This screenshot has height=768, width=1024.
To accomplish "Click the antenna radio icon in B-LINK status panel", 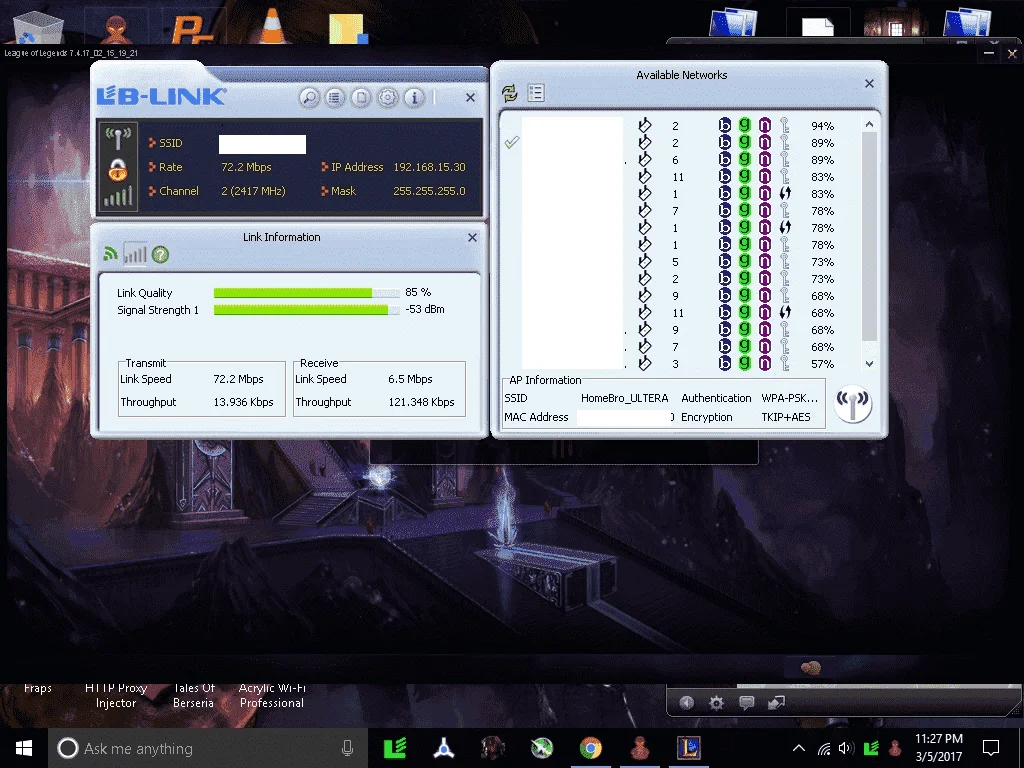I will click(118, 138).
